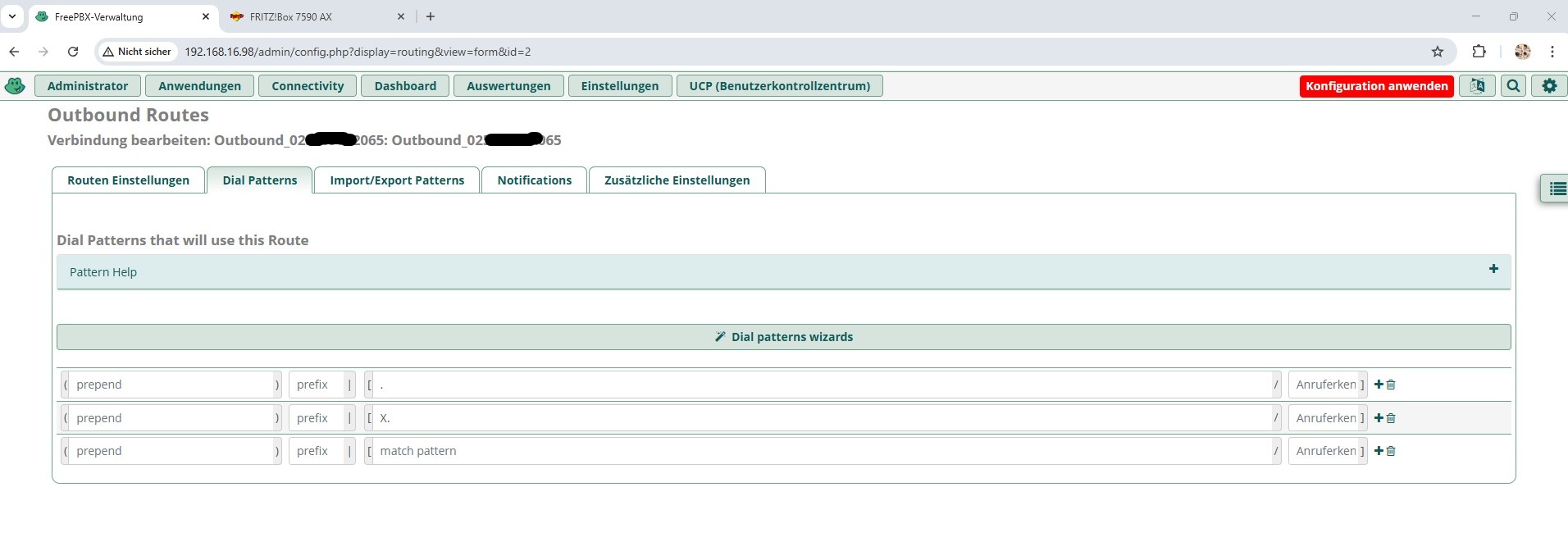Image resolution: width=1568 pixels, height=560 pixels.
Task: Switch to Import/Export Patterns tab
Action: [397, 180]
